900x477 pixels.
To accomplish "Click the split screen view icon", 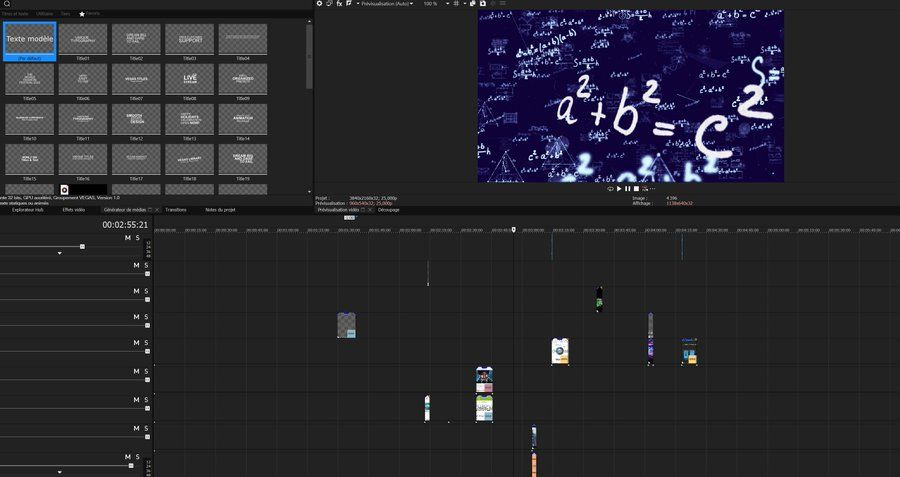I will coord(349,4).
